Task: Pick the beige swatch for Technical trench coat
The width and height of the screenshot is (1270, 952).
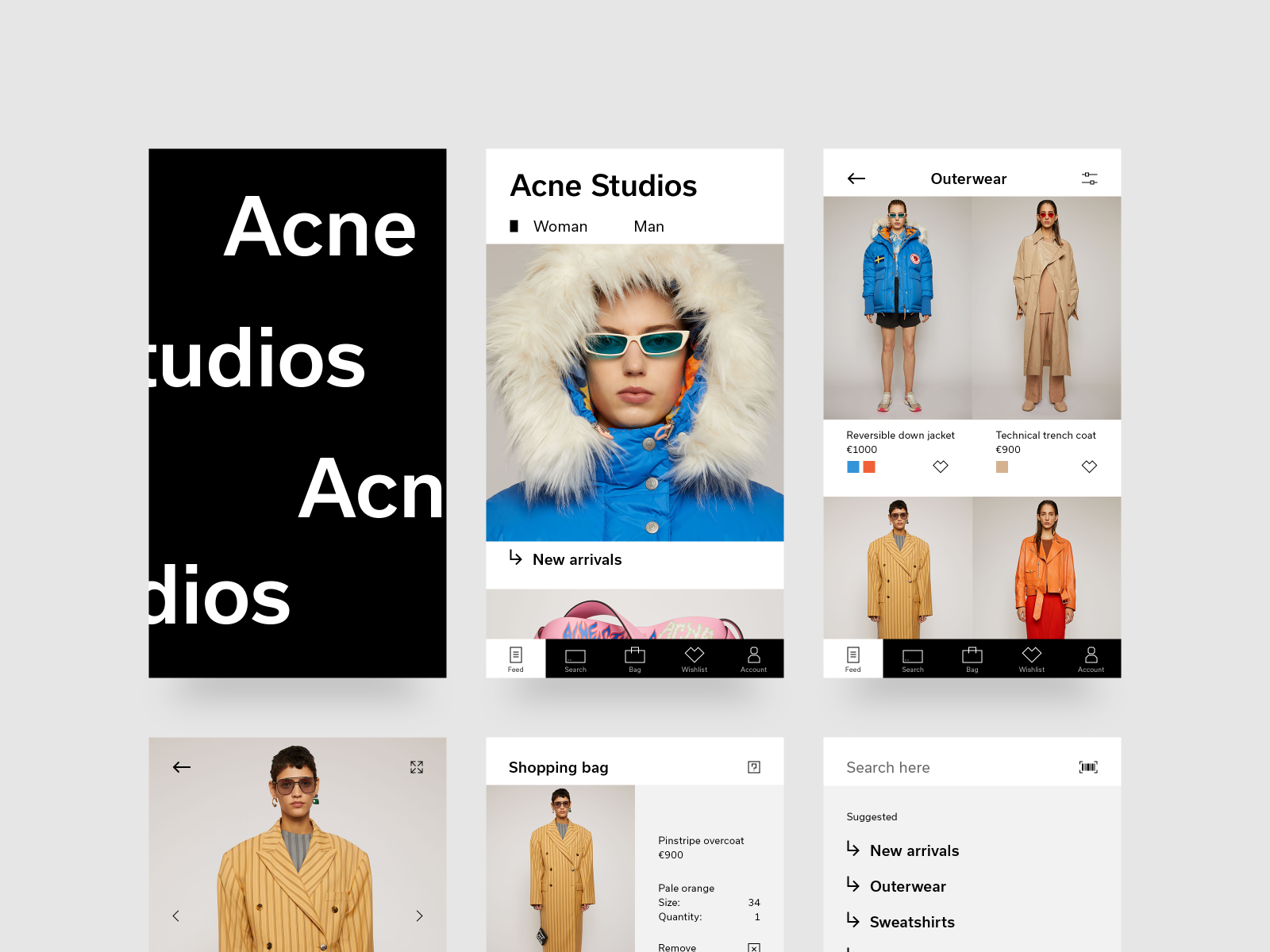Action: coord(1002,466)
